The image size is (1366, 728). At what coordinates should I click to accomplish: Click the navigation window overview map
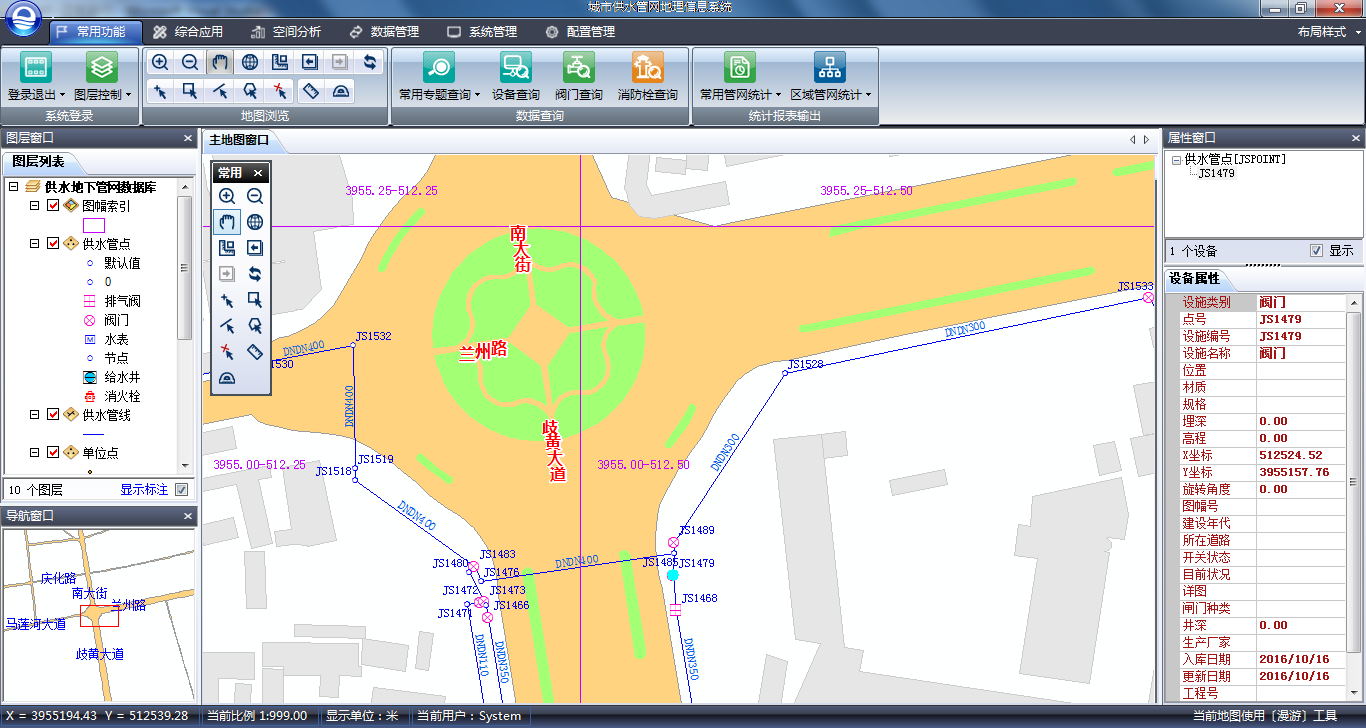click(99, 614)
